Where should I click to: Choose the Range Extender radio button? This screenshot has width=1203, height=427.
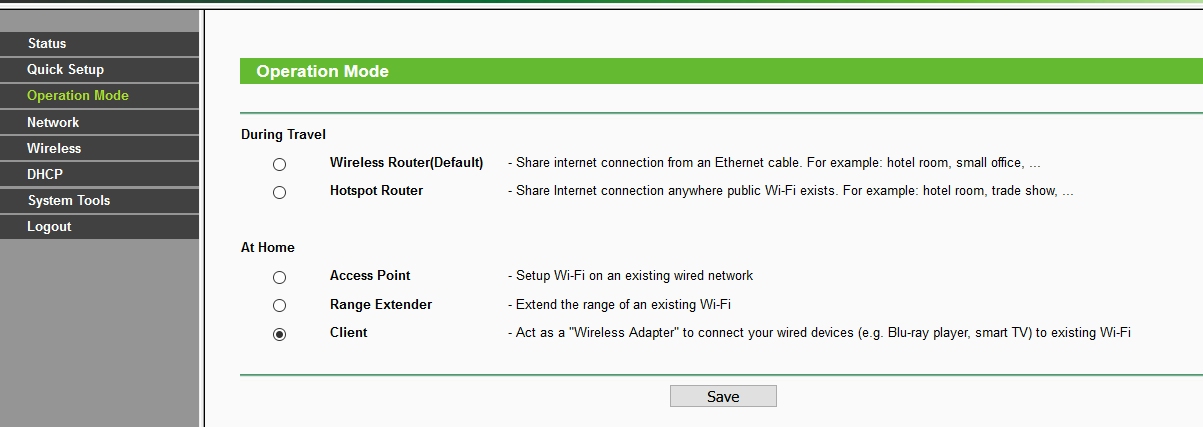tap(279, 305)
